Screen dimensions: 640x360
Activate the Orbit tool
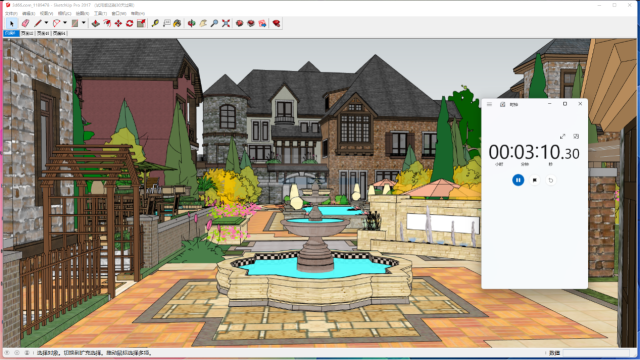(191, 23)
